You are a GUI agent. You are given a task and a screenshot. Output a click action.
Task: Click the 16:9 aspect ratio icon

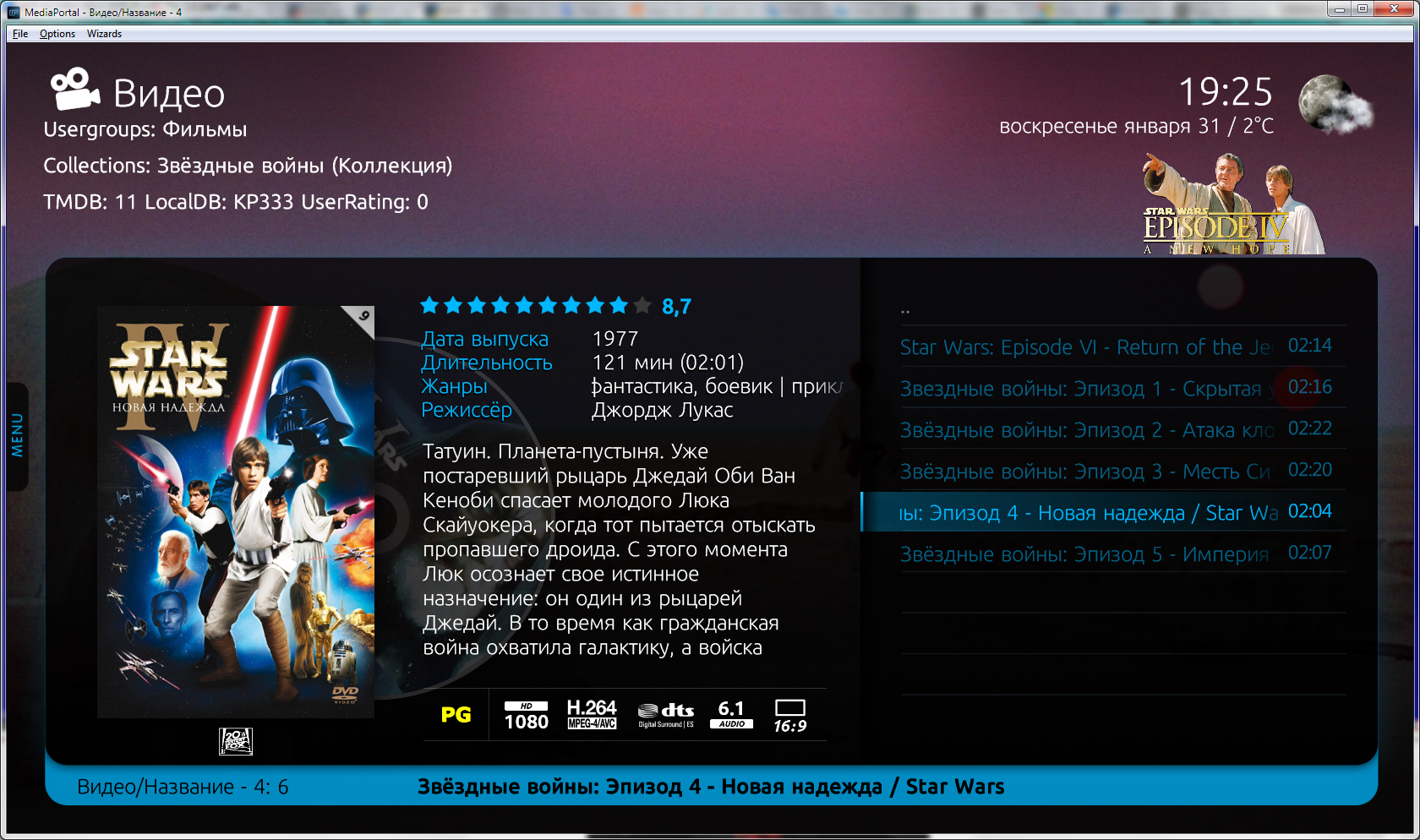coord(790,716)
